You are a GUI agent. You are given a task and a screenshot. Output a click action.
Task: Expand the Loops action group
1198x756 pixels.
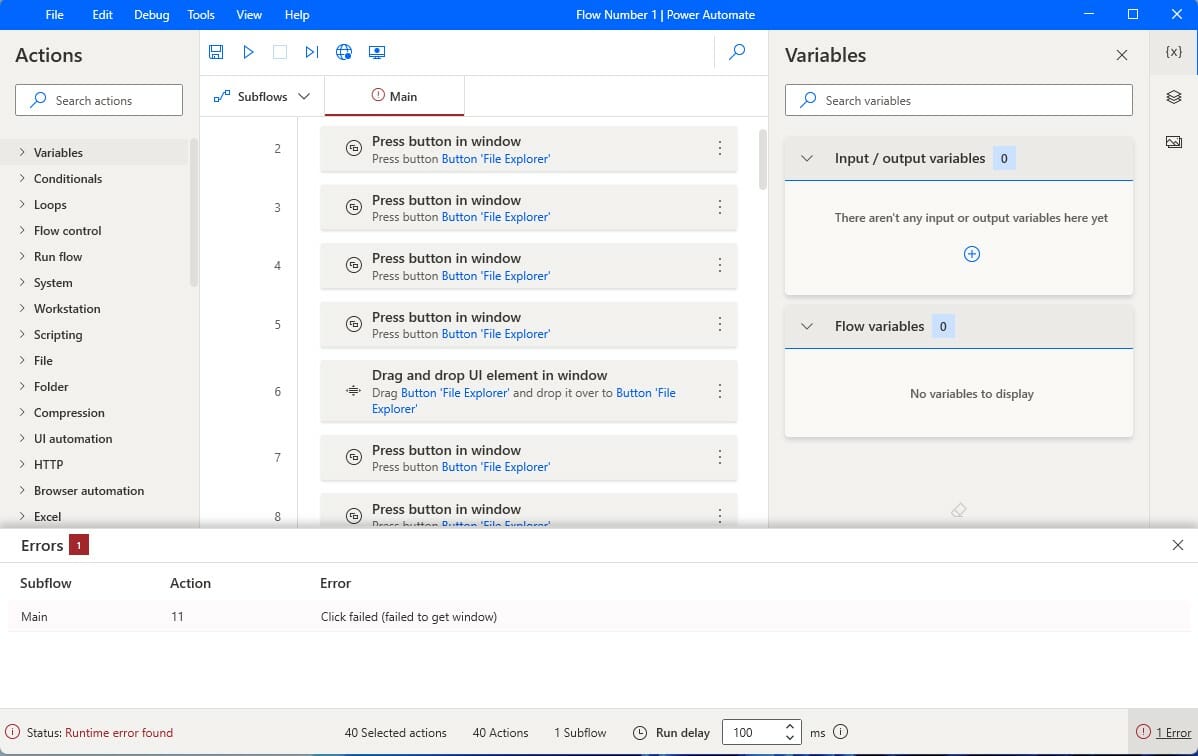point(21,204)
